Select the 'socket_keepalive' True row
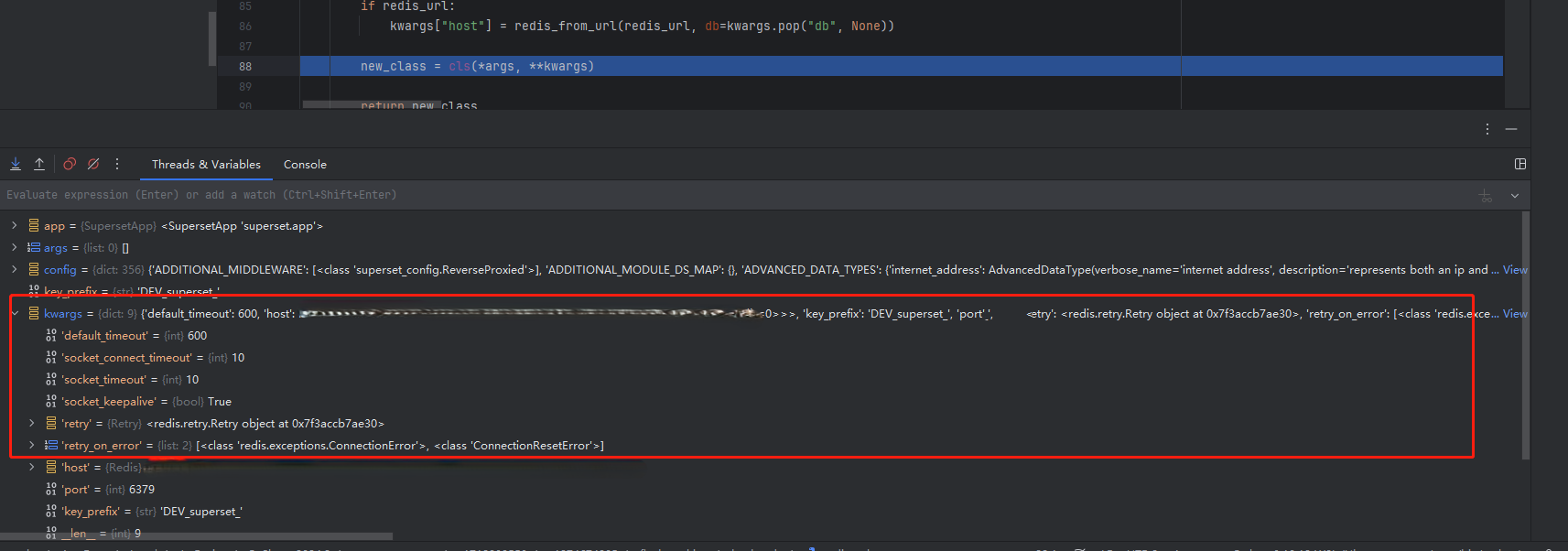The width and height of the screenshot is (1568, 551). pos(146,402)
